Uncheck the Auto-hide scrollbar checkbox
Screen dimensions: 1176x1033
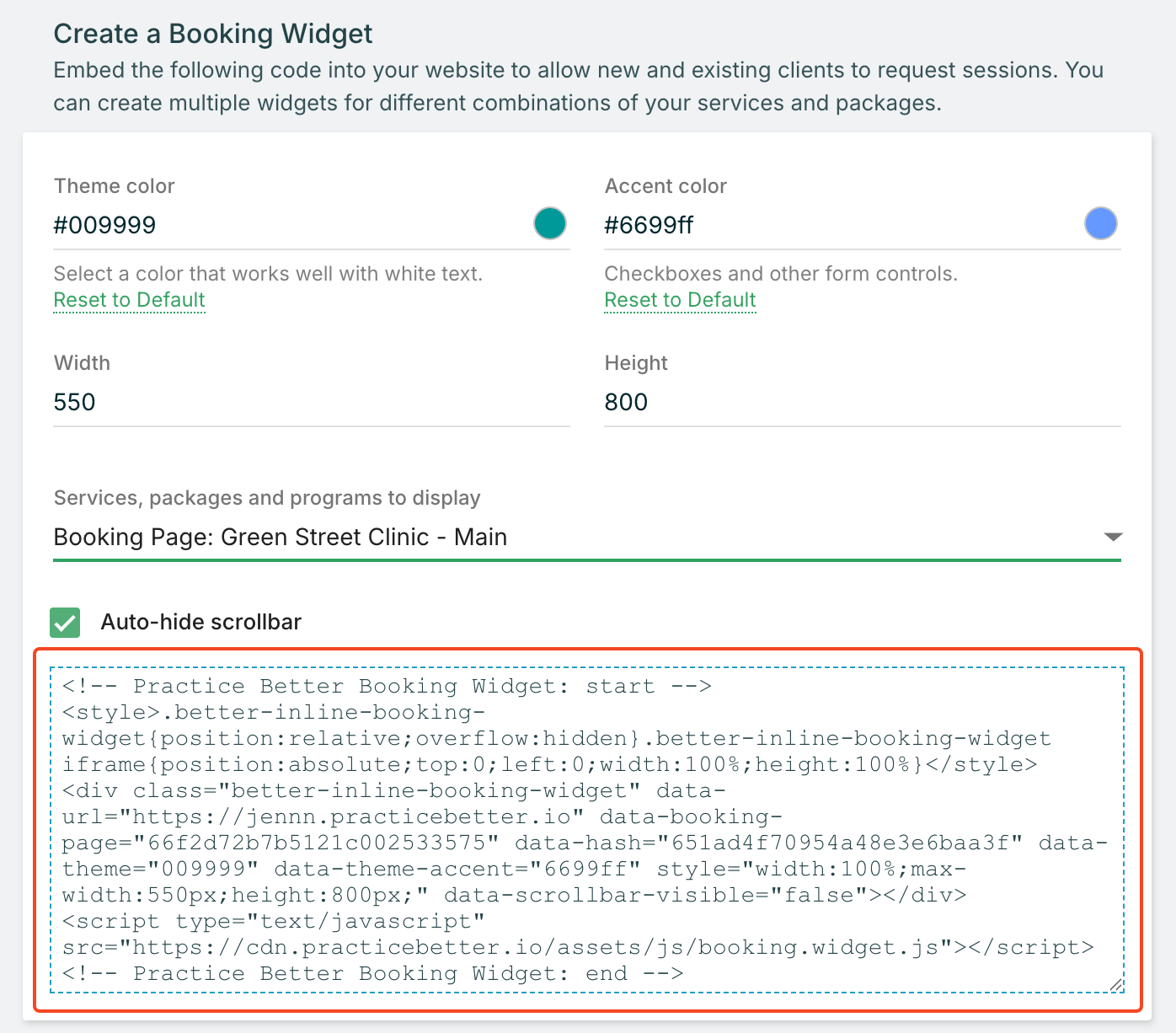[x=65, y=623]
